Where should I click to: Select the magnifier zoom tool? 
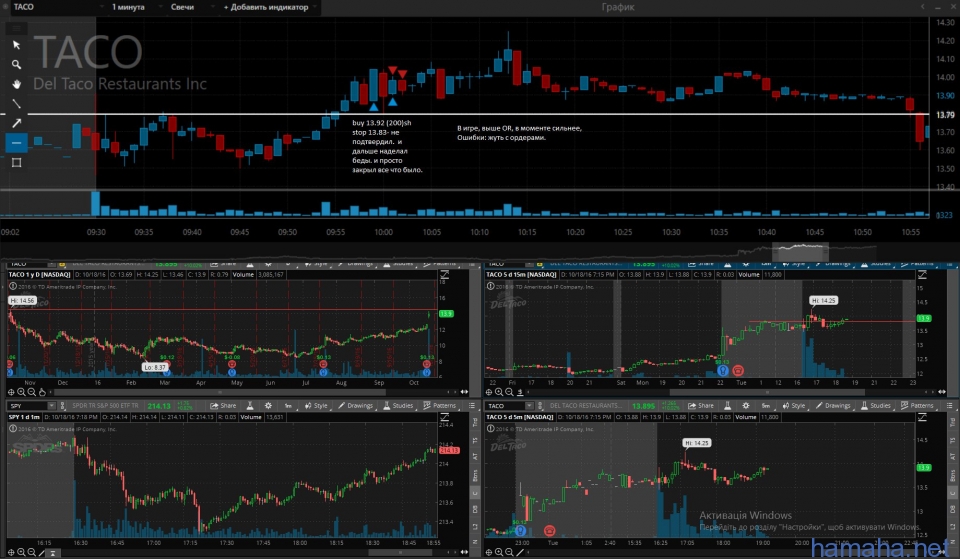(17, 64)
